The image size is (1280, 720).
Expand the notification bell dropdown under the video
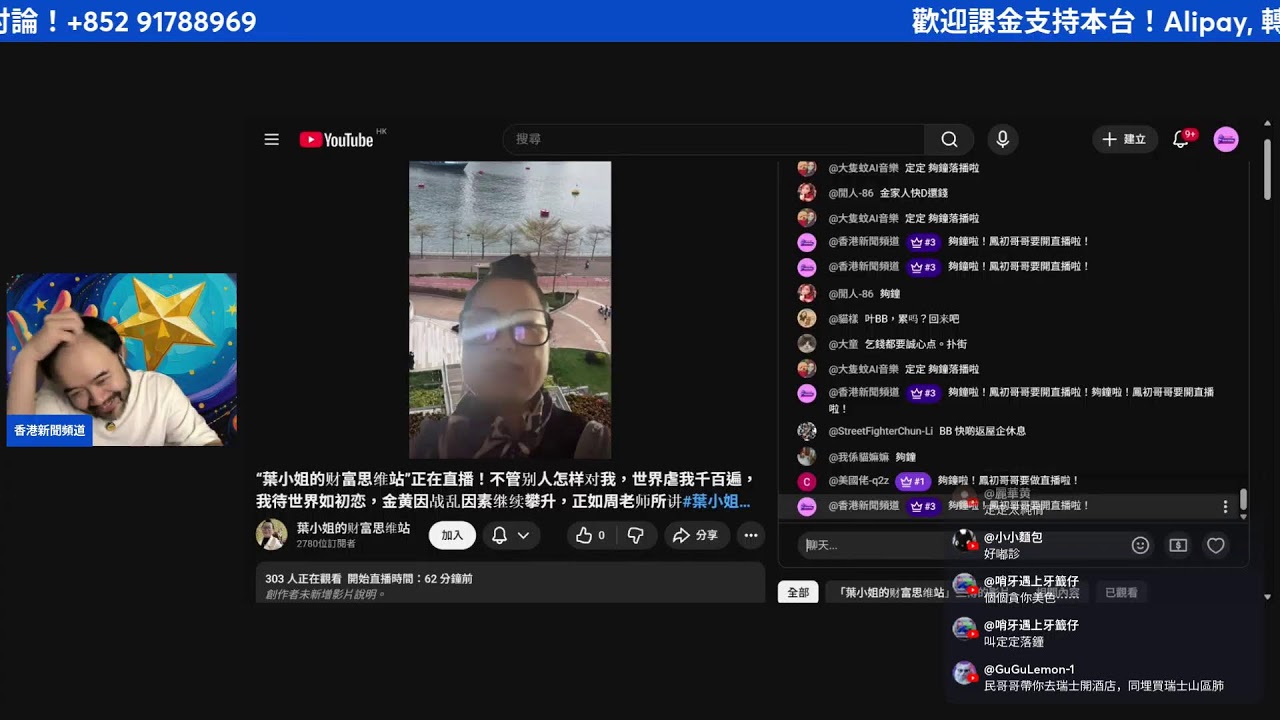tap(512, 536)
